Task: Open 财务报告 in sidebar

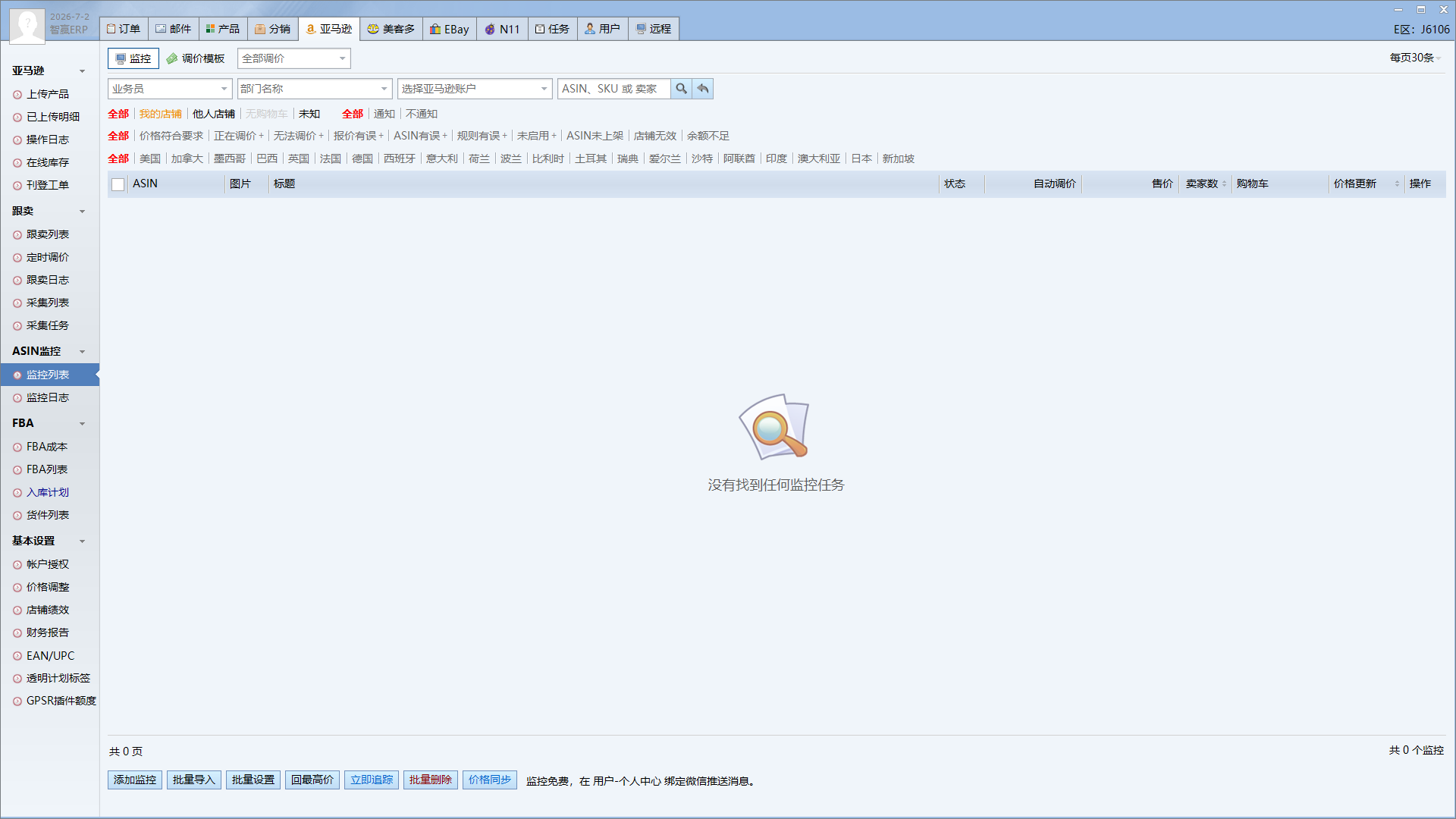Action: pyautogui.click(x=48, y=632)
